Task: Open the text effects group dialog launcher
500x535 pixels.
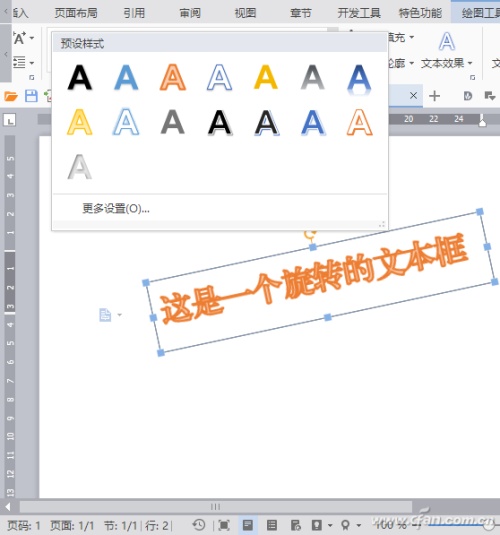Action: tap(472, 77)
